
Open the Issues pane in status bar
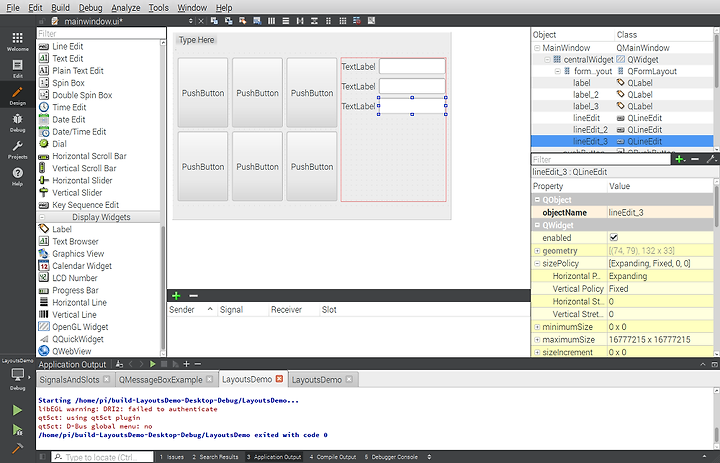[x=172, y=457]
